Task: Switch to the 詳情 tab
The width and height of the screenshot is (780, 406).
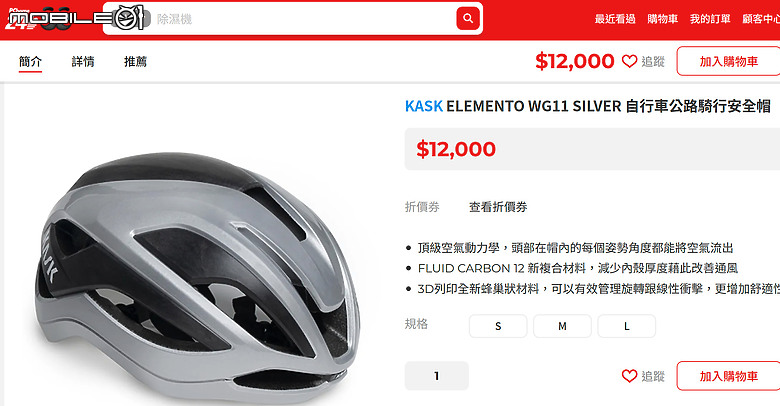Action: tap(83, 62)
